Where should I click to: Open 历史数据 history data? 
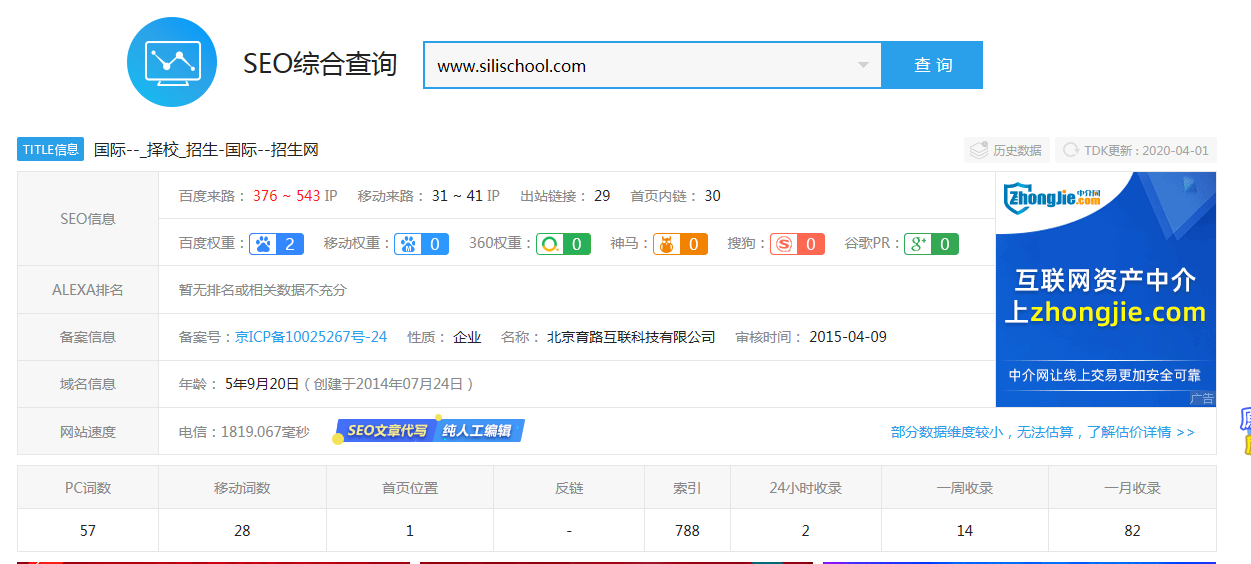pos(1007,150)
